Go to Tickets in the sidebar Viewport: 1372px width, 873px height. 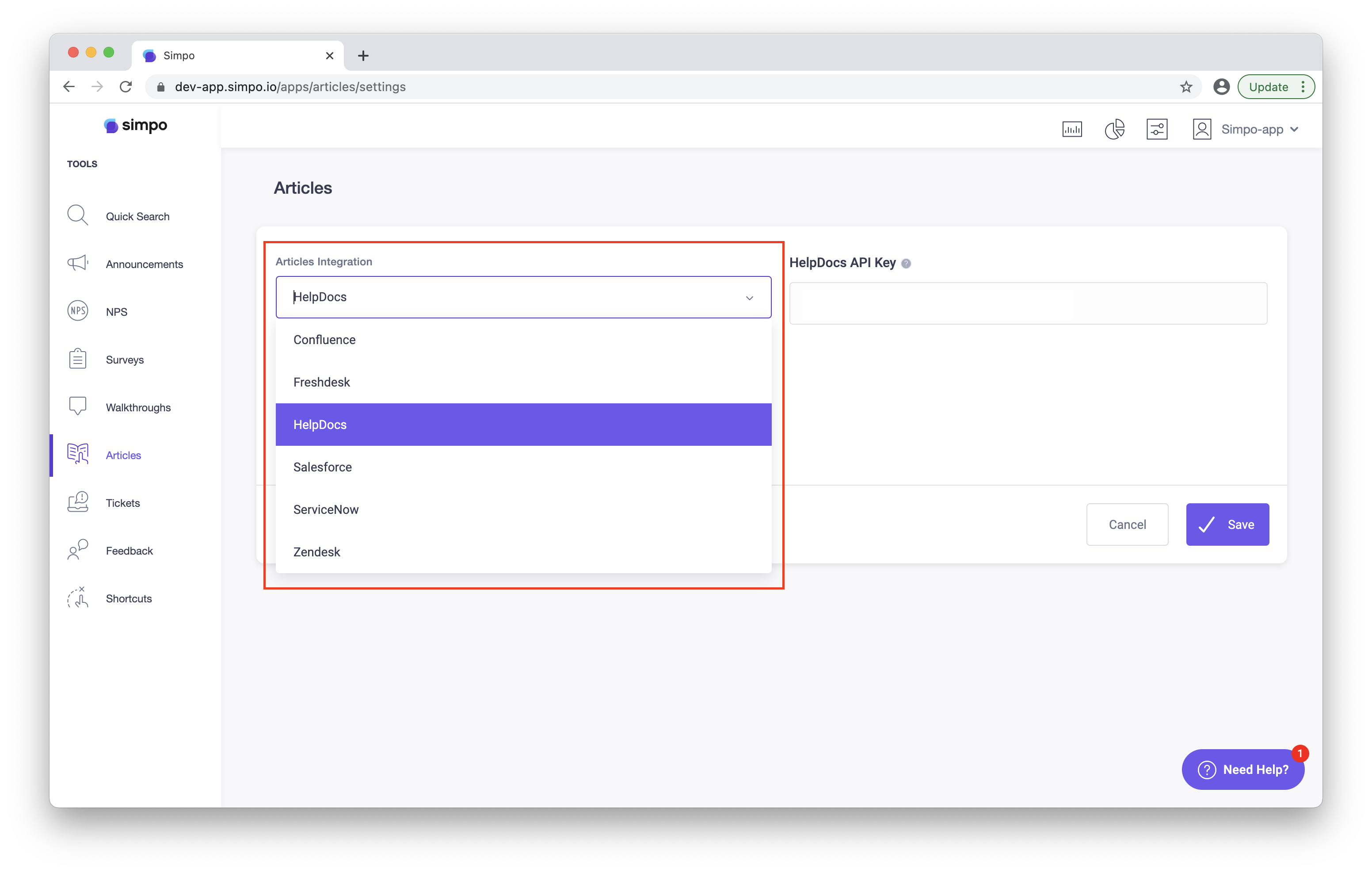(x=122, y=503)
